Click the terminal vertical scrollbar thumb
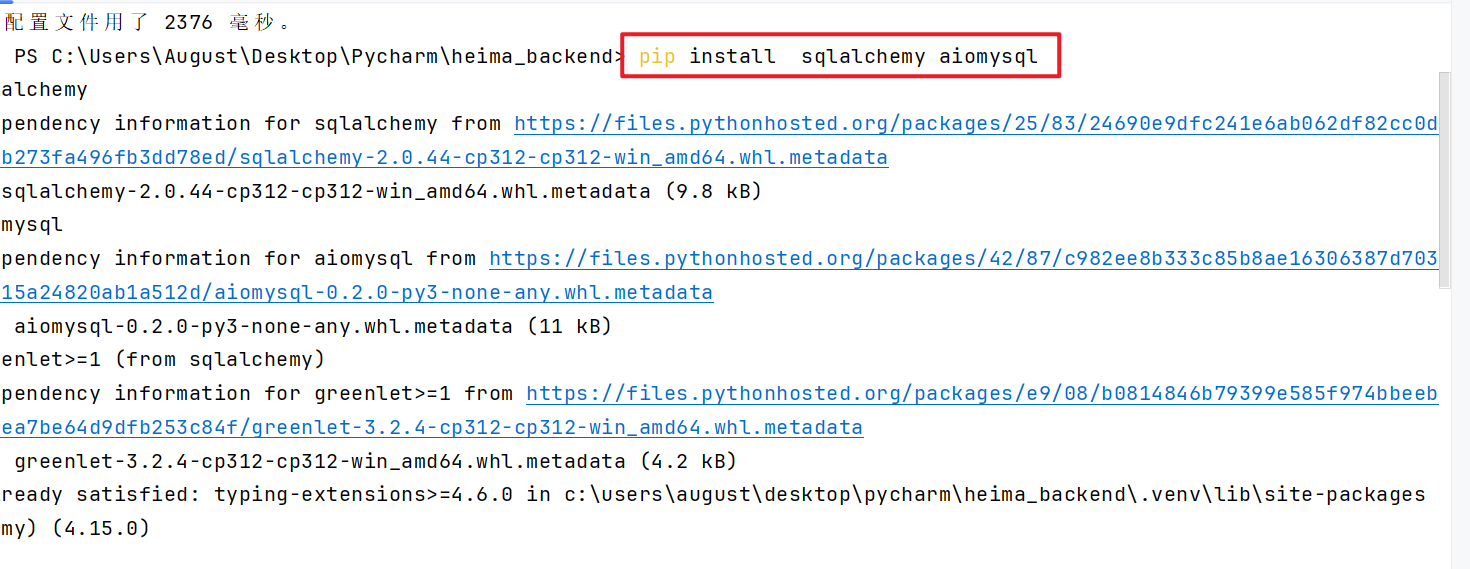The image size is (1470, 569). point(1444,180)
